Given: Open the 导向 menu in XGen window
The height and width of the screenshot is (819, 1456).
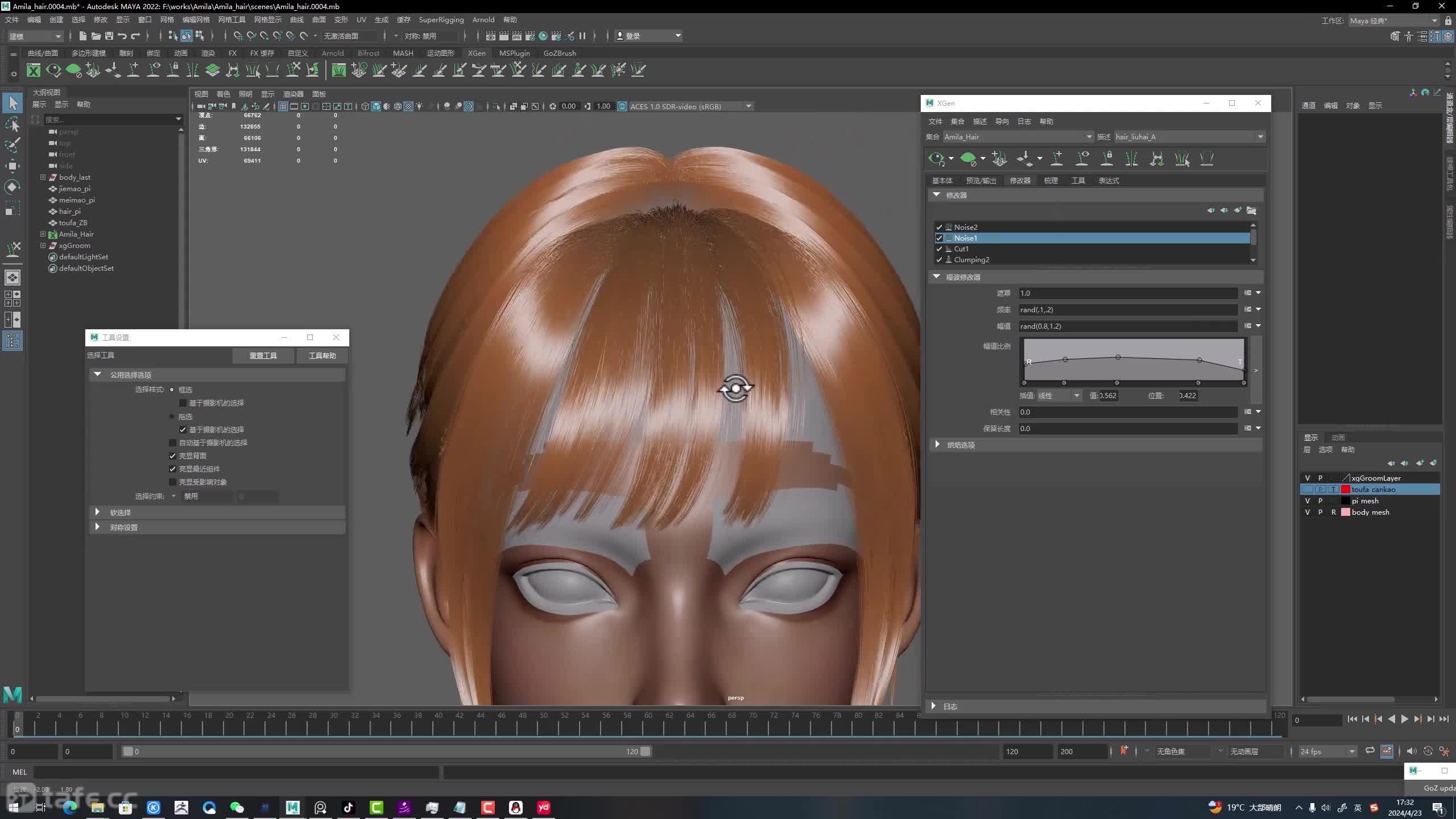Looking at the screenshot, I should (1002, 121).
